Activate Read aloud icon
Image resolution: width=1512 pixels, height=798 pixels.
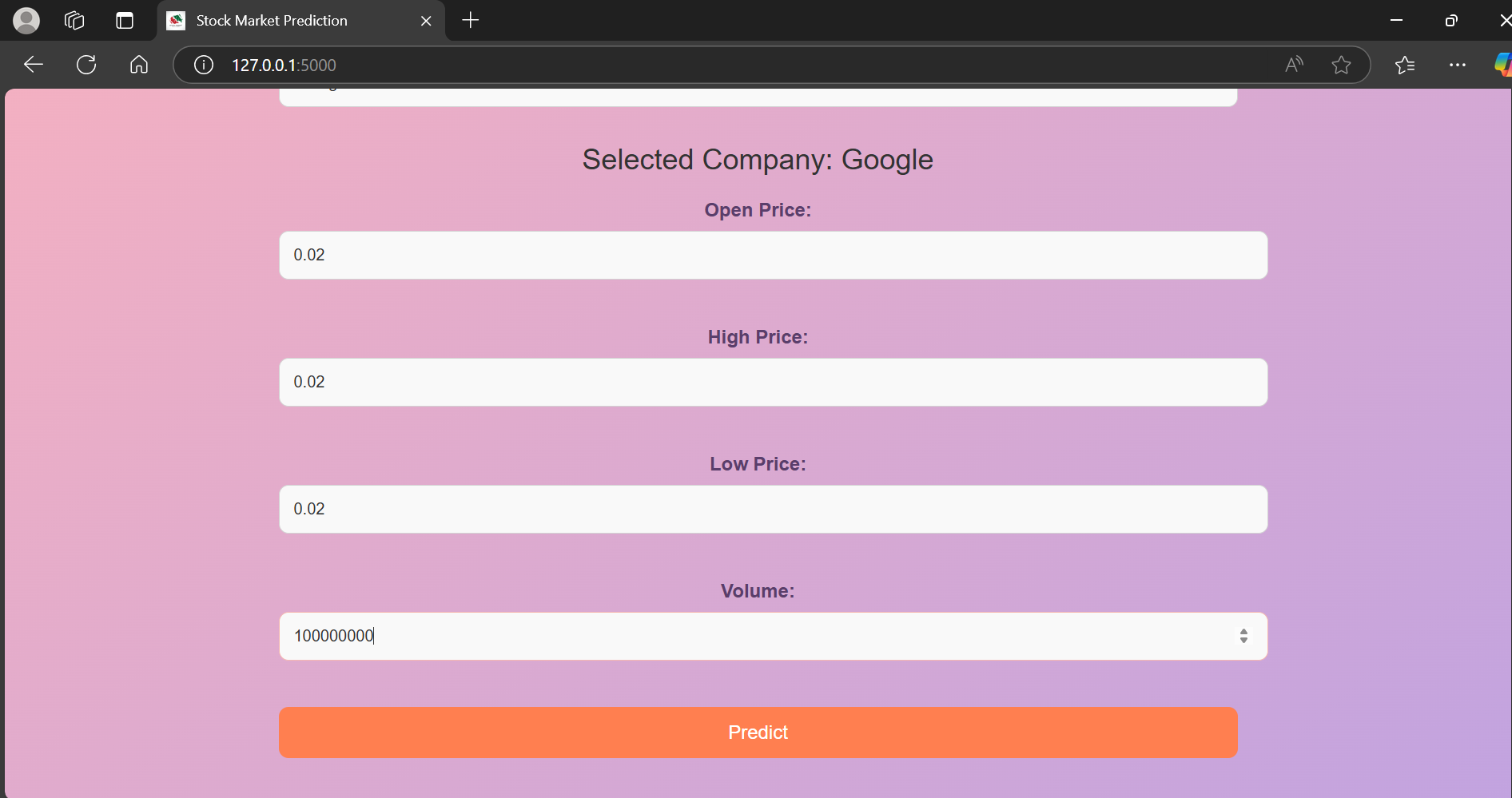click(x=1294, y=65)
